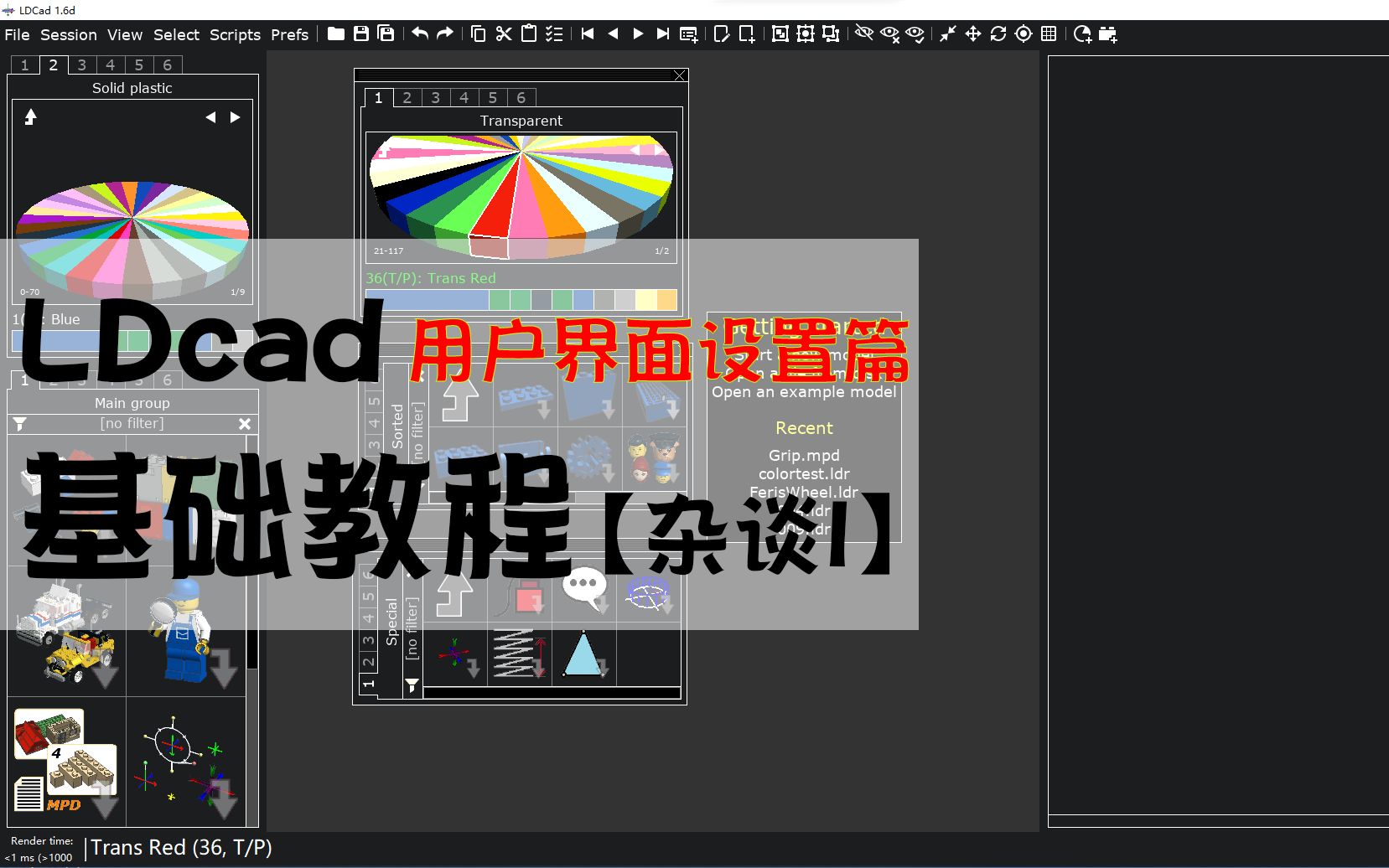Close the floating Transparent color window
Image resolution: width=1389 pixels, height=868 pixels.
point(680,75)
